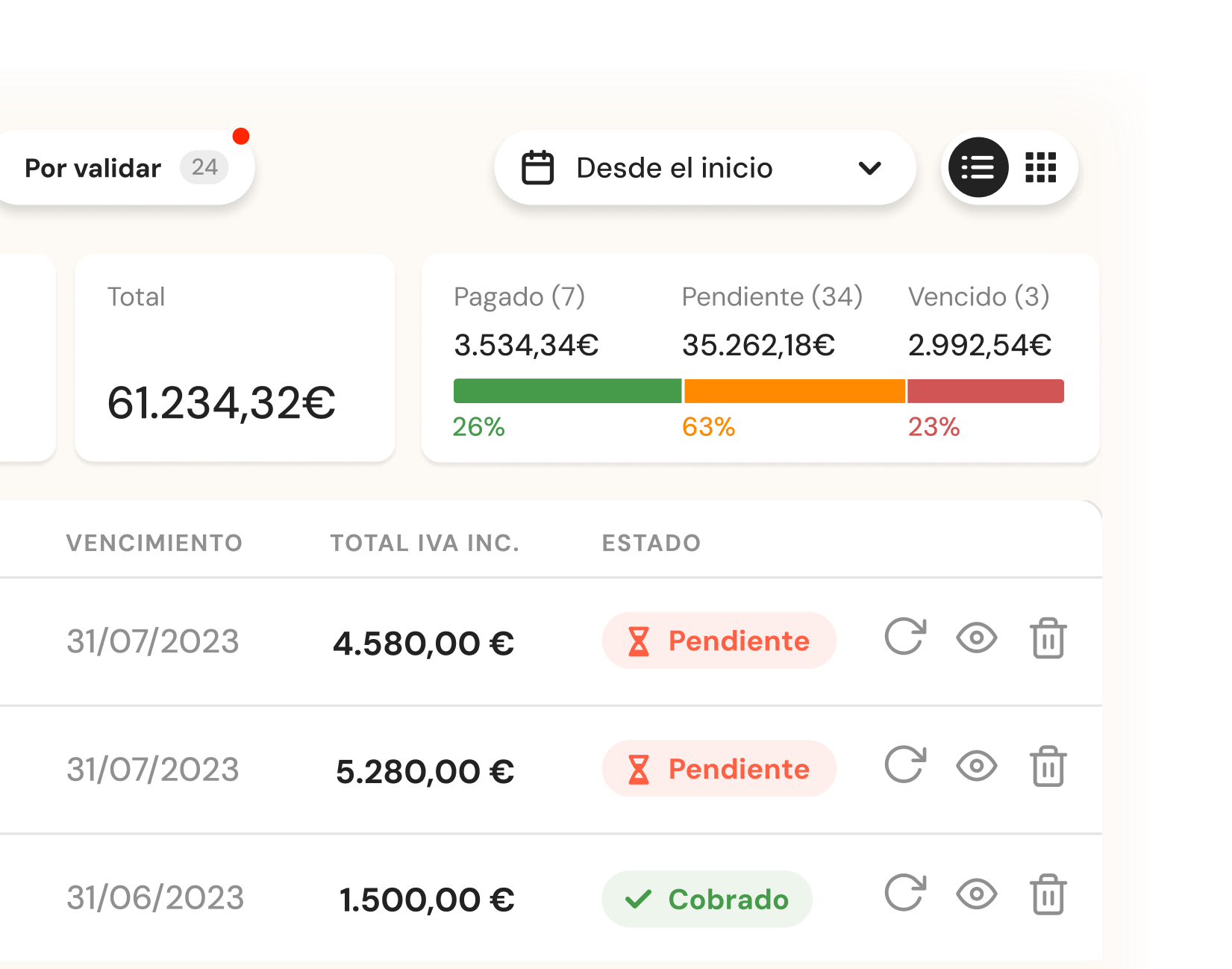1232x969 pixels.
Task: Click Pendiente status on 5.280,00 € row
Action: (719, 768)
